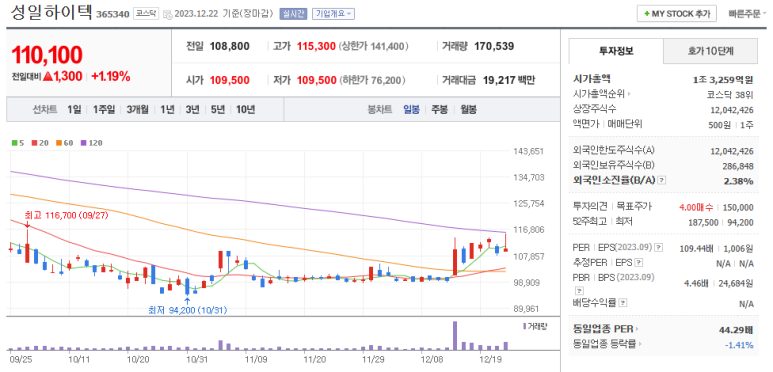Viewport: 773px width, 372px height.
Task: Click the stock code 365340
Action: (112, 14)
